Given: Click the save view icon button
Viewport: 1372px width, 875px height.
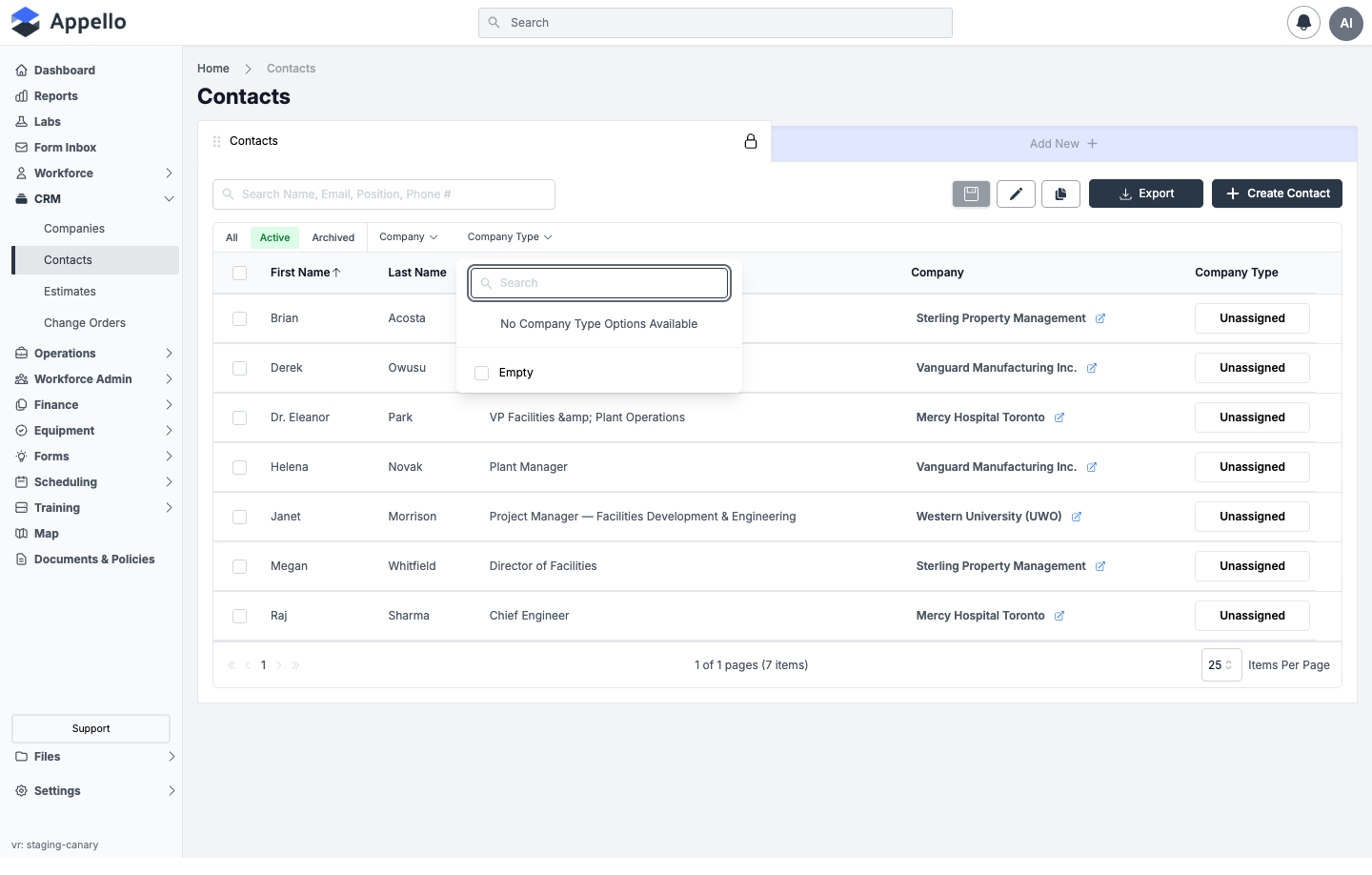Looking at the screenshot, I should (x=971, y=193).
